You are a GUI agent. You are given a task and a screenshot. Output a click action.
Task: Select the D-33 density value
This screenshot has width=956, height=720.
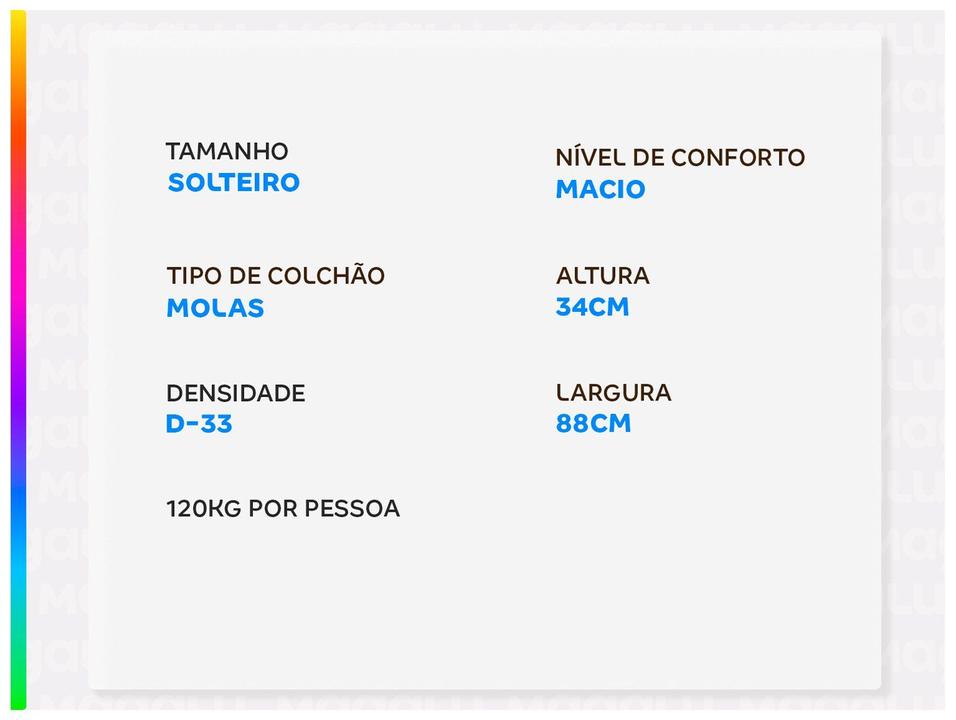(x=199, y=424)
